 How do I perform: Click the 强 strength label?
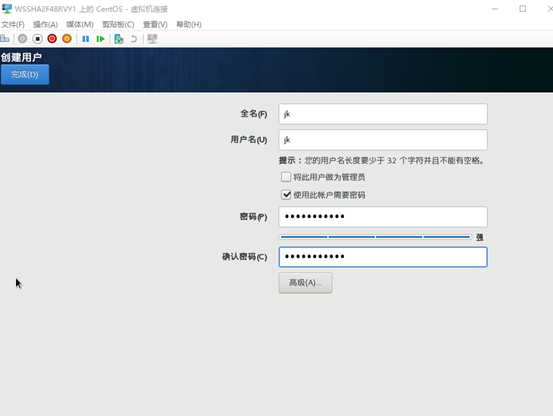(480, 238)
